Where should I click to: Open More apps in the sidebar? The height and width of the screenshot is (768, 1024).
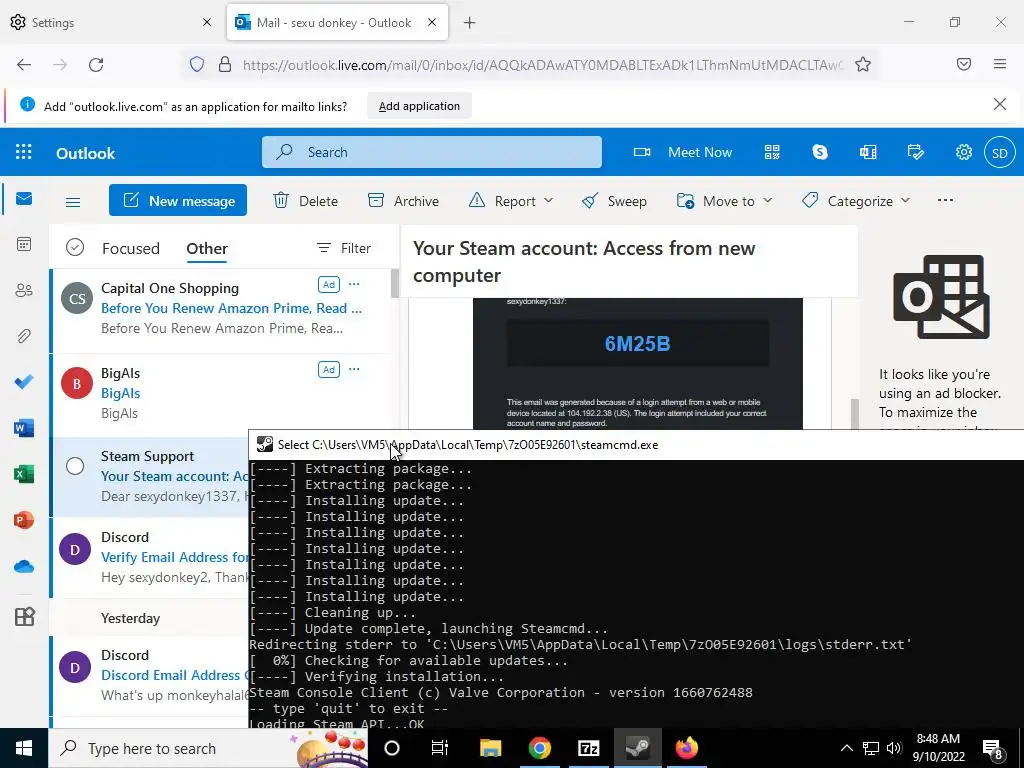pos(24,616)
